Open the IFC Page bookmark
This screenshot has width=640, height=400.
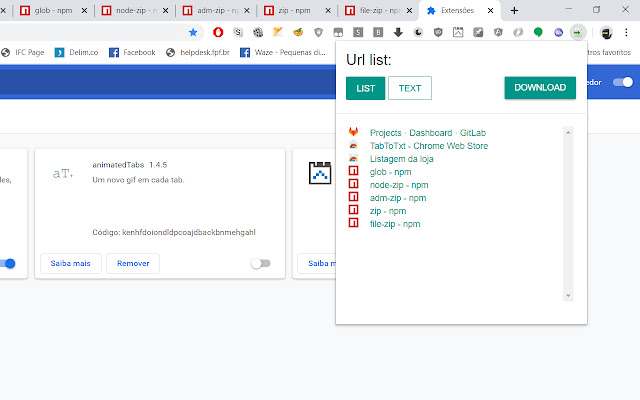(x=23, y=52)
